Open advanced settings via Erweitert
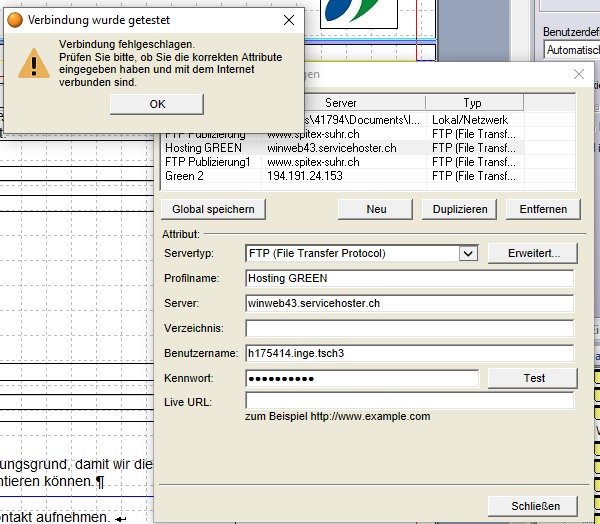The height and width of the screenshot is (524, 600). pos(532,254)
